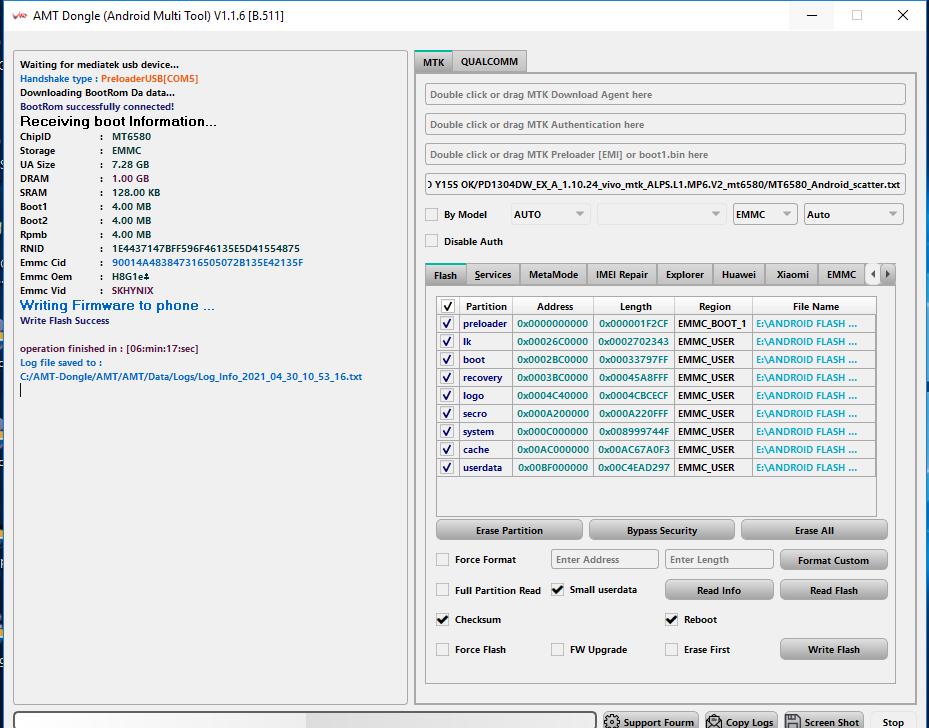929x728 pixels.
Task: Click the Copy Logs bug icon
Action: 714,721
